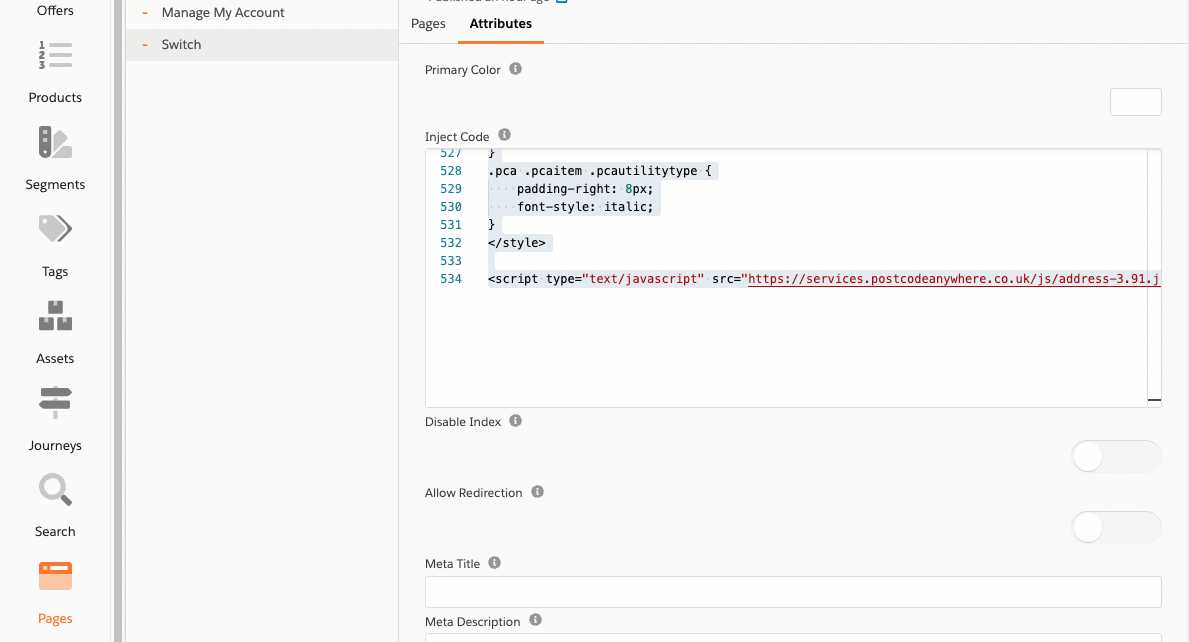
Task: Click the info icon beside Primary Color
Action: coord(515,68)
